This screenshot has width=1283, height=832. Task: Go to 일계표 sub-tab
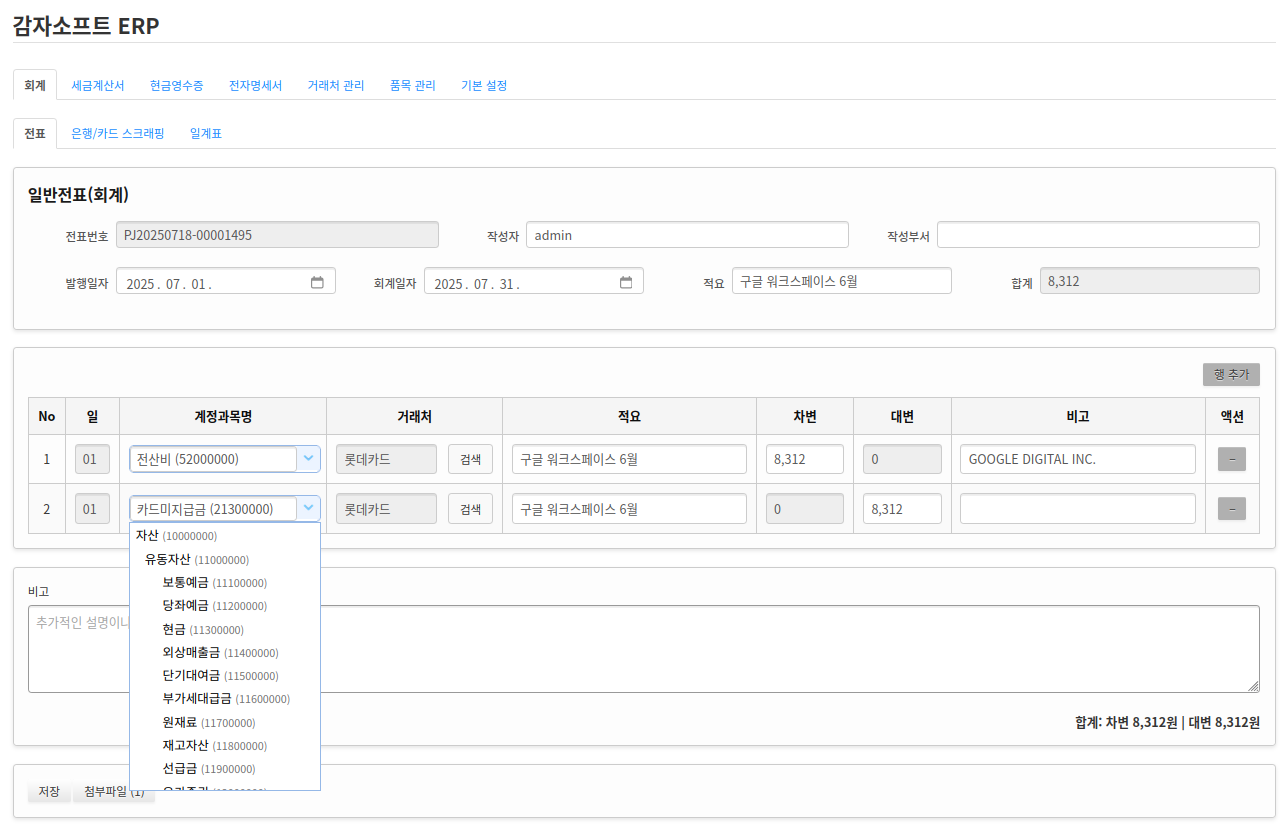pos(206,134)
